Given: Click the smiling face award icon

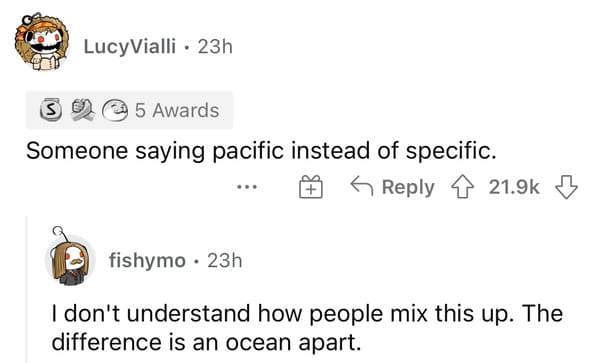Looking at the screenshot, I should (x=115, y=110).
